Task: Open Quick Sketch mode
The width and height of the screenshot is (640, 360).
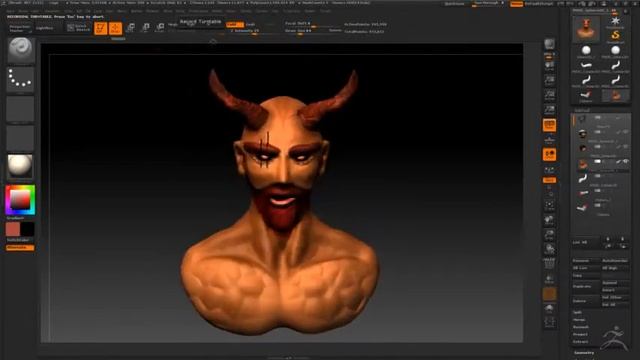Action: [78, 28]
